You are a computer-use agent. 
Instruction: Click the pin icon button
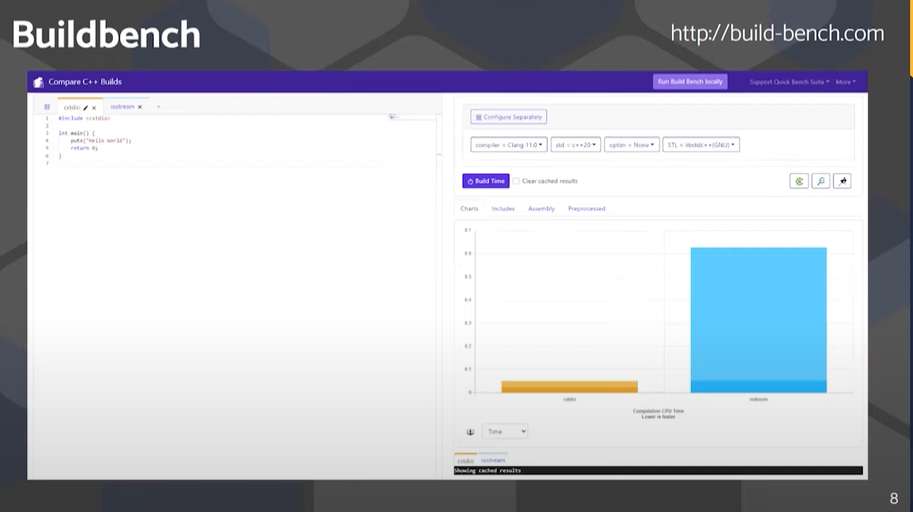click(x=842, y=181)
